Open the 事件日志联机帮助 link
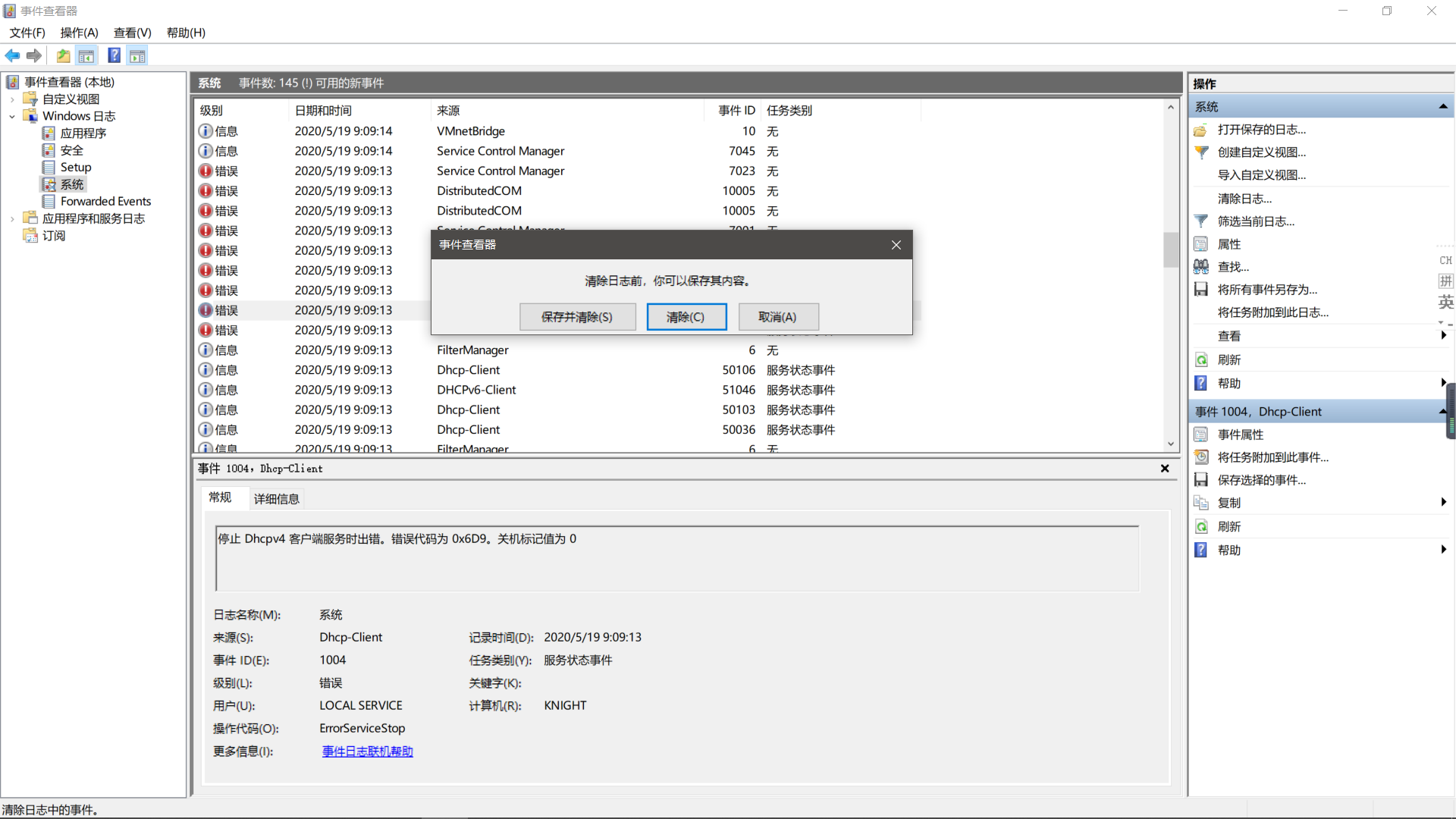 click(x=367, y=752)
